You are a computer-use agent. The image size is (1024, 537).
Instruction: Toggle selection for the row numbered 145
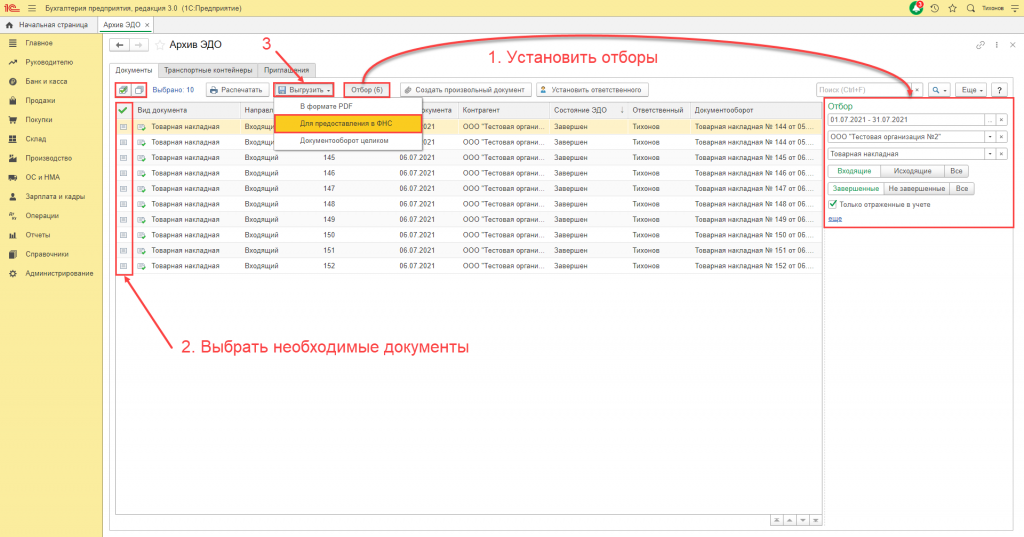coord(123,157)
